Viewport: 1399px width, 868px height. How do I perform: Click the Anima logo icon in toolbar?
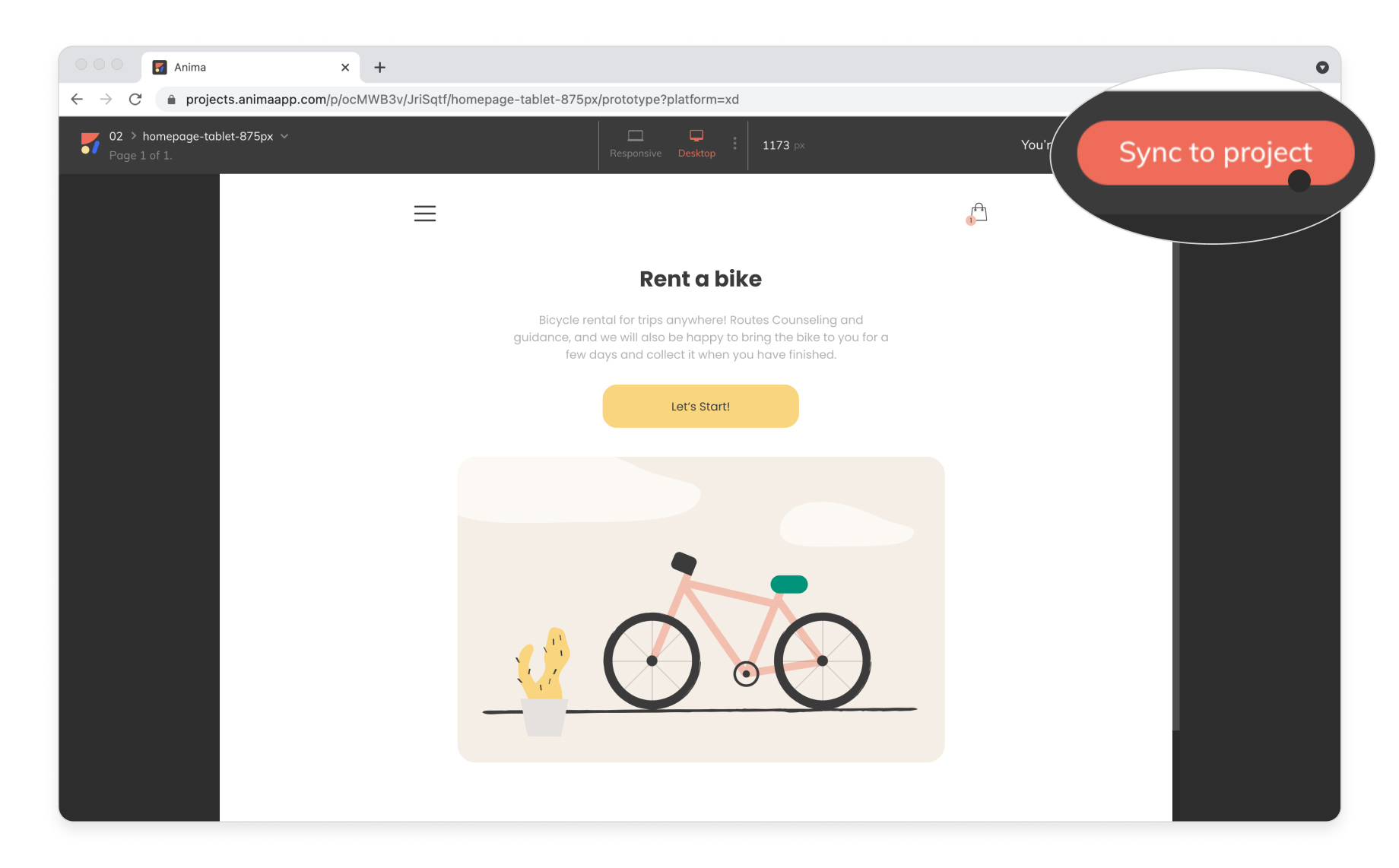pos(90,144)
